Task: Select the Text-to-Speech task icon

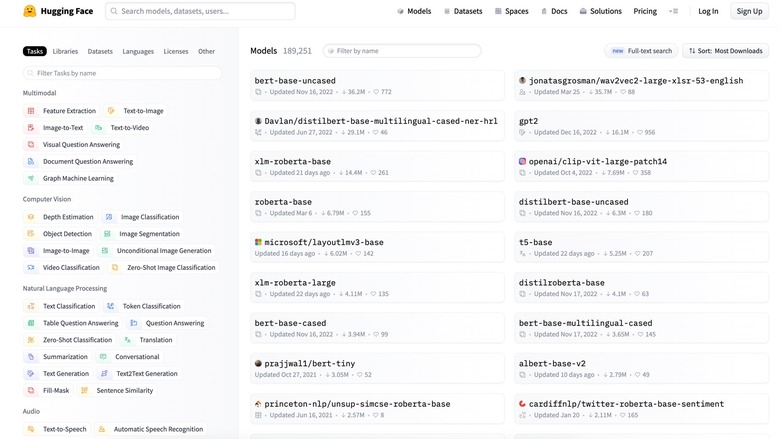Action: [x=31, y=429]
